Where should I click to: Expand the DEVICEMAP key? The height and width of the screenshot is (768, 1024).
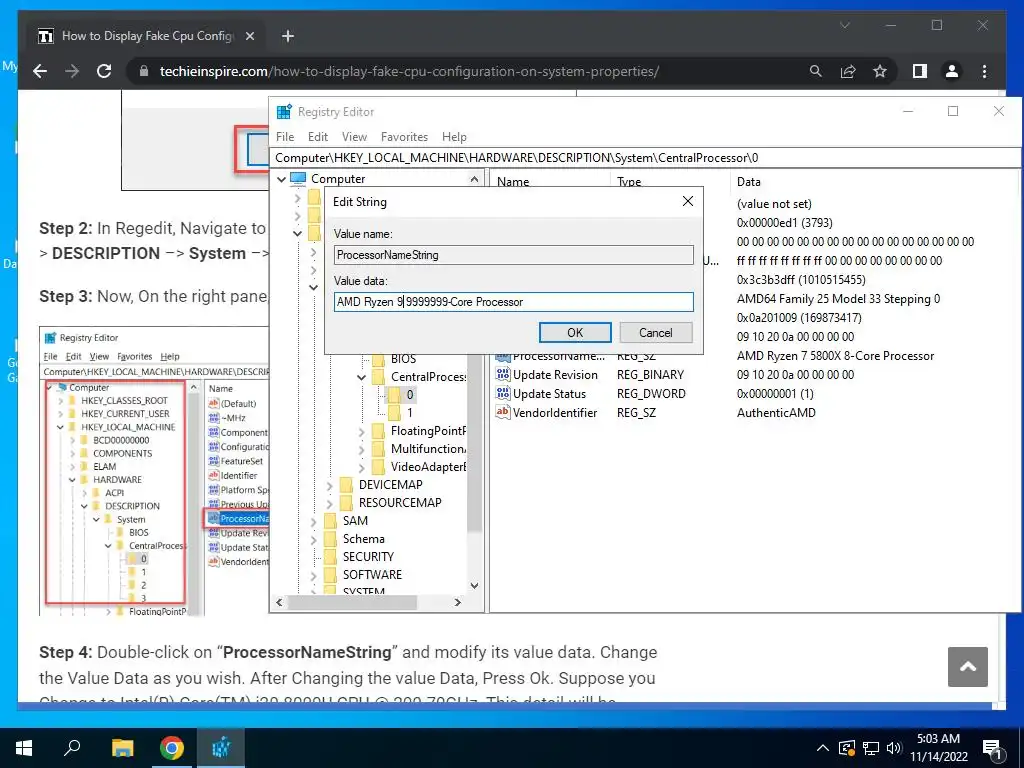tap(329, 485)
